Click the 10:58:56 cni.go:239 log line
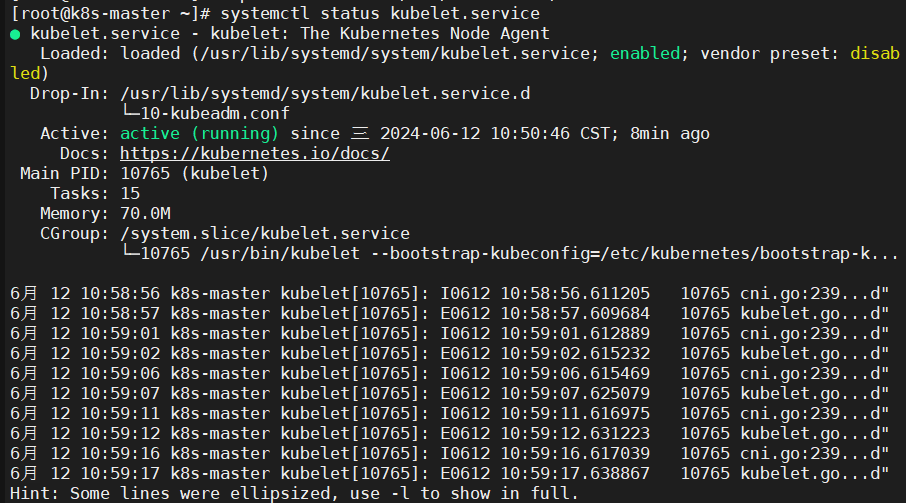906x503 pixels. pyautogui.click(x=450, y=294)
